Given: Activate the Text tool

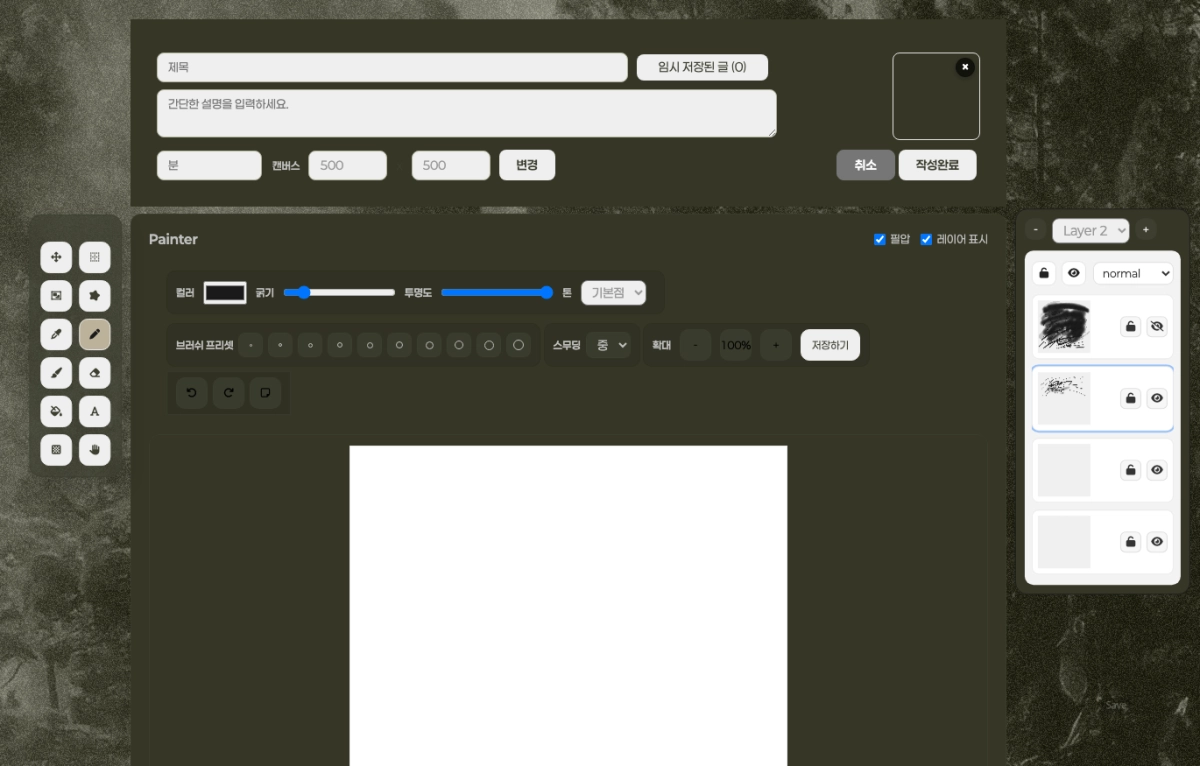Looking at the screenshot, I should tap(95, 411).
